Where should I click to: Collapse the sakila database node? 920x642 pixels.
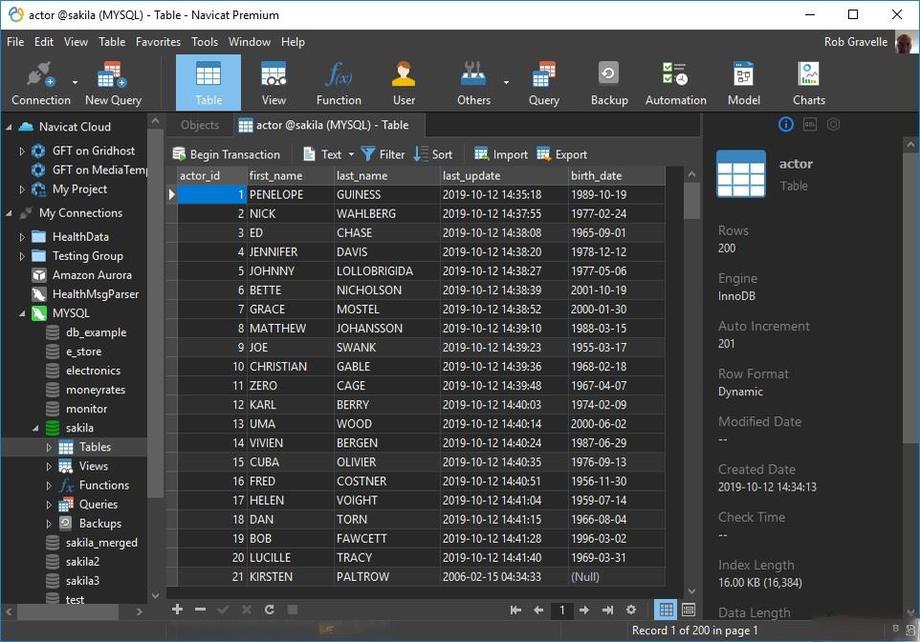[35, 428]
